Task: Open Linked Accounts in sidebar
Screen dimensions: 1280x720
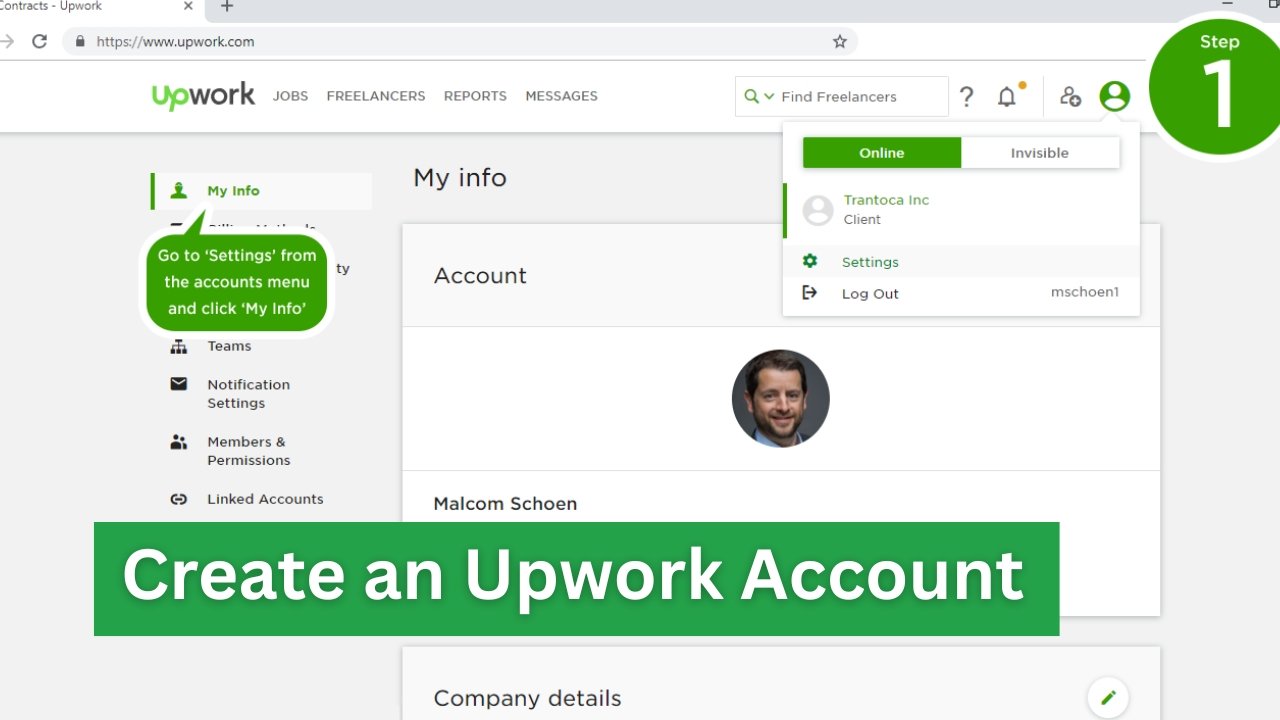Action: coord(265,499)
